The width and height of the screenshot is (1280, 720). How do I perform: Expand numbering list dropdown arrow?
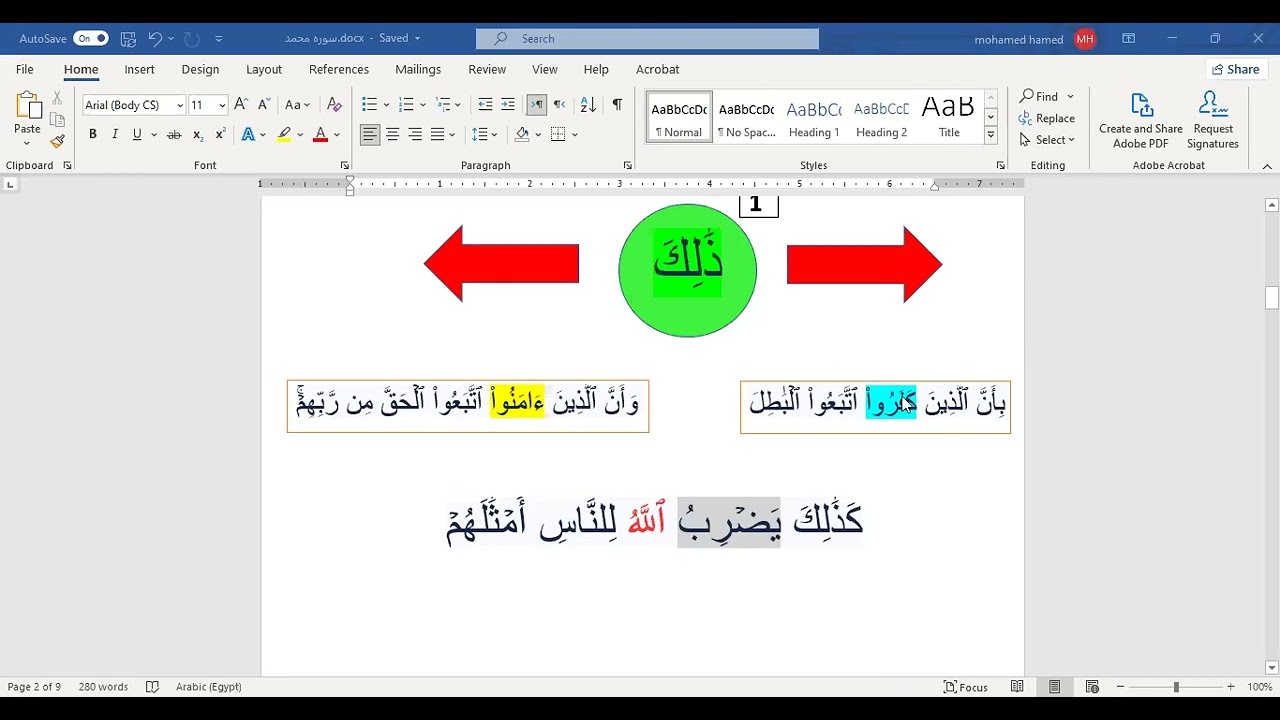pyautogui.click(x=423, y=105)
